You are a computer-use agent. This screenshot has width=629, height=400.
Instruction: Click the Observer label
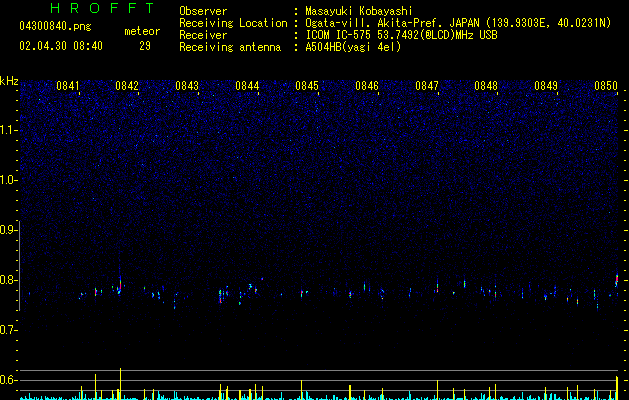click(203, 11)
